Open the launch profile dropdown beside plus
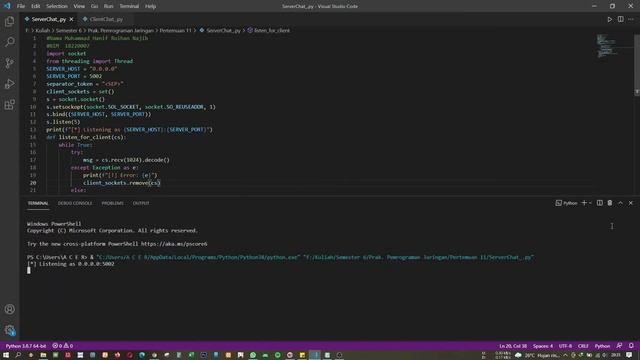 click(x=590, y=203)
